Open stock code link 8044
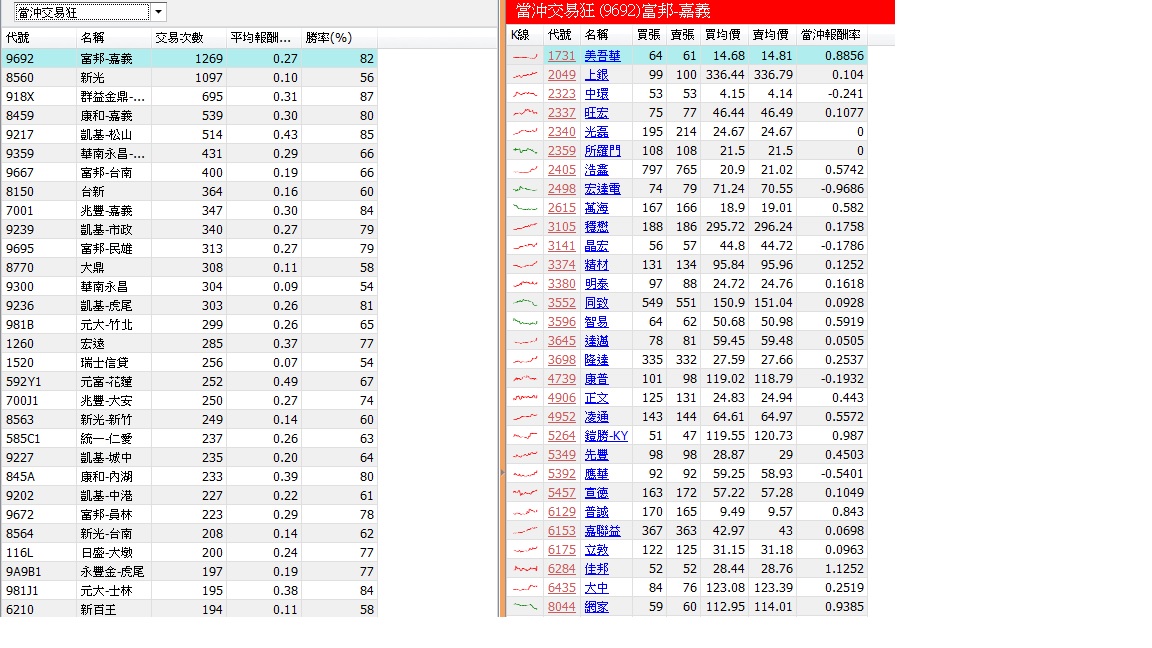This screenshot has height=648, width=1152. (x=561, y=607)
